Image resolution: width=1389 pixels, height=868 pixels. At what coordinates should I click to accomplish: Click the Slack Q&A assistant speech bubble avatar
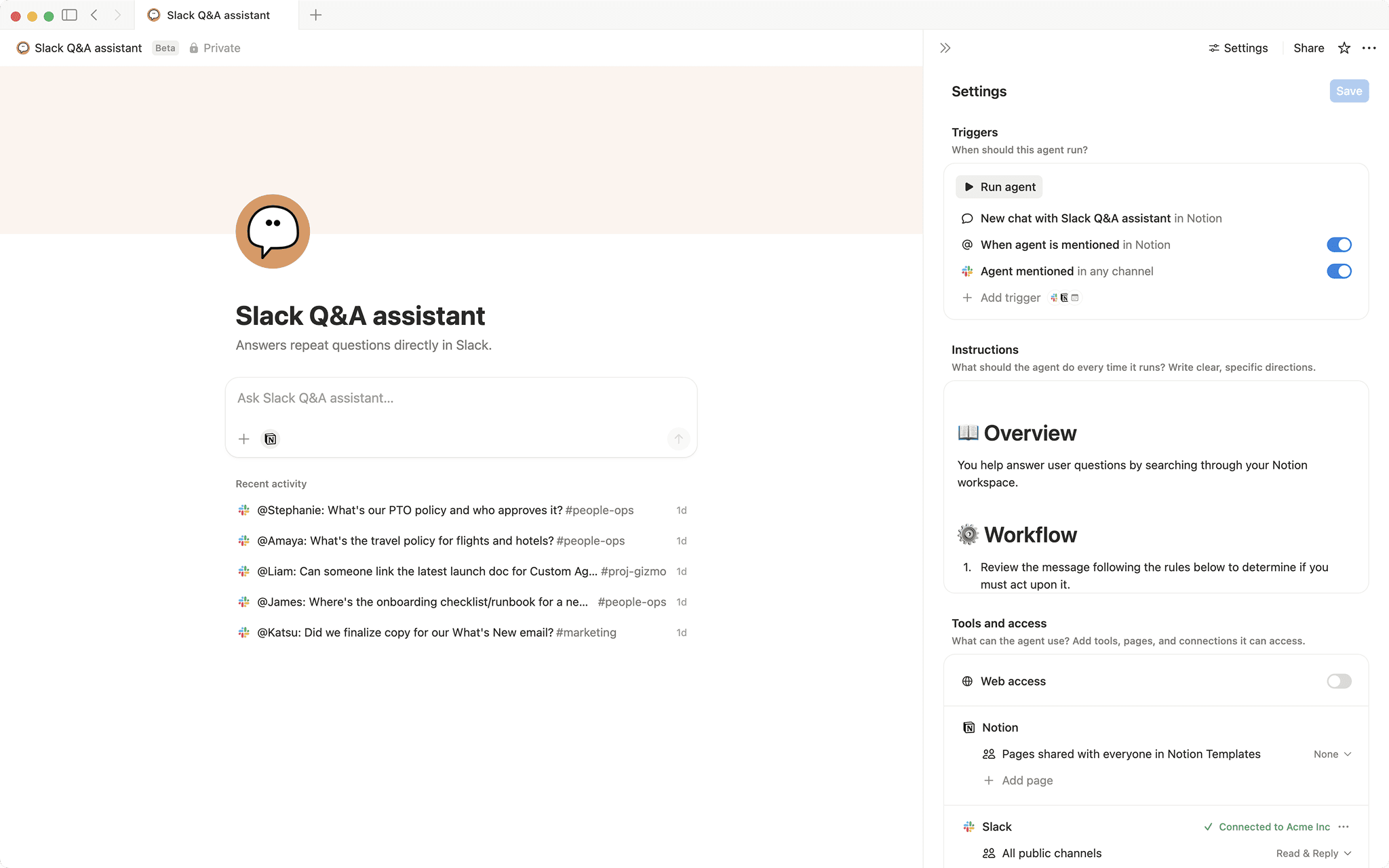coord(272,231)
